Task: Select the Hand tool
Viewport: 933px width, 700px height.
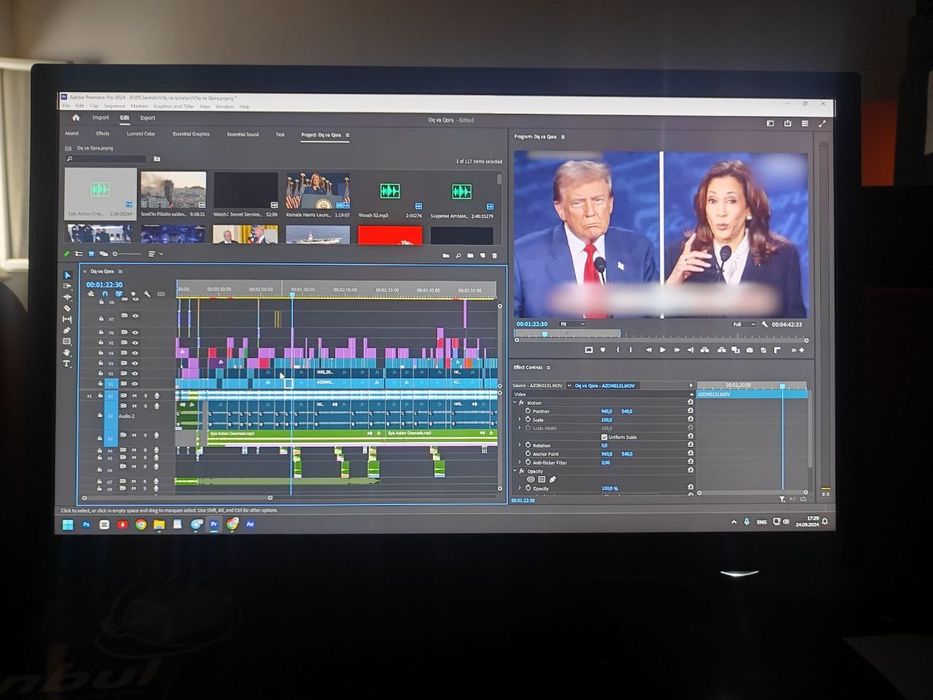Action: tap(67, 352)
